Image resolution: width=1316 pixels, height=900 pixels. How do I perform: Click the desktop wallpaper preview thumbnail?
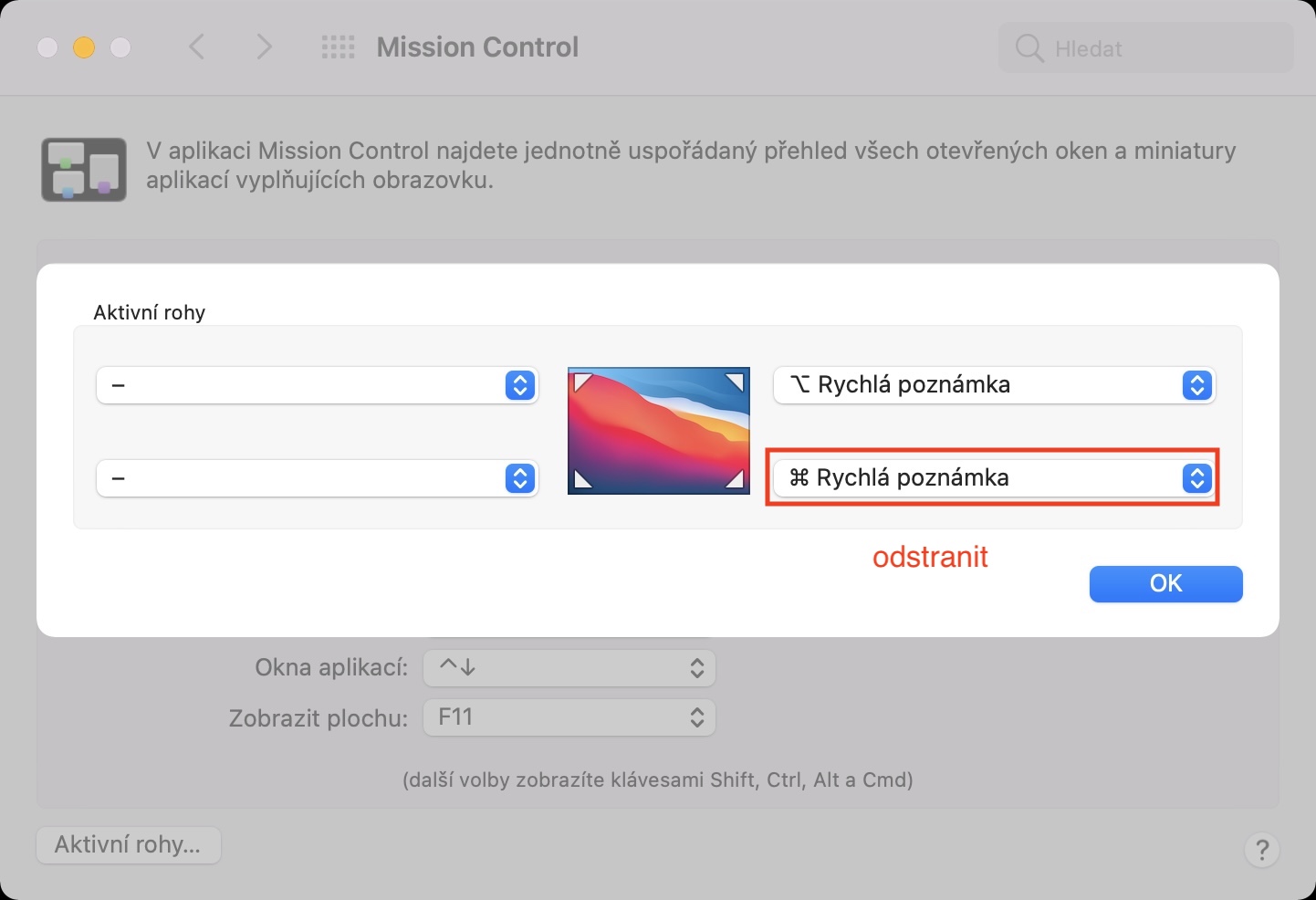658,431
